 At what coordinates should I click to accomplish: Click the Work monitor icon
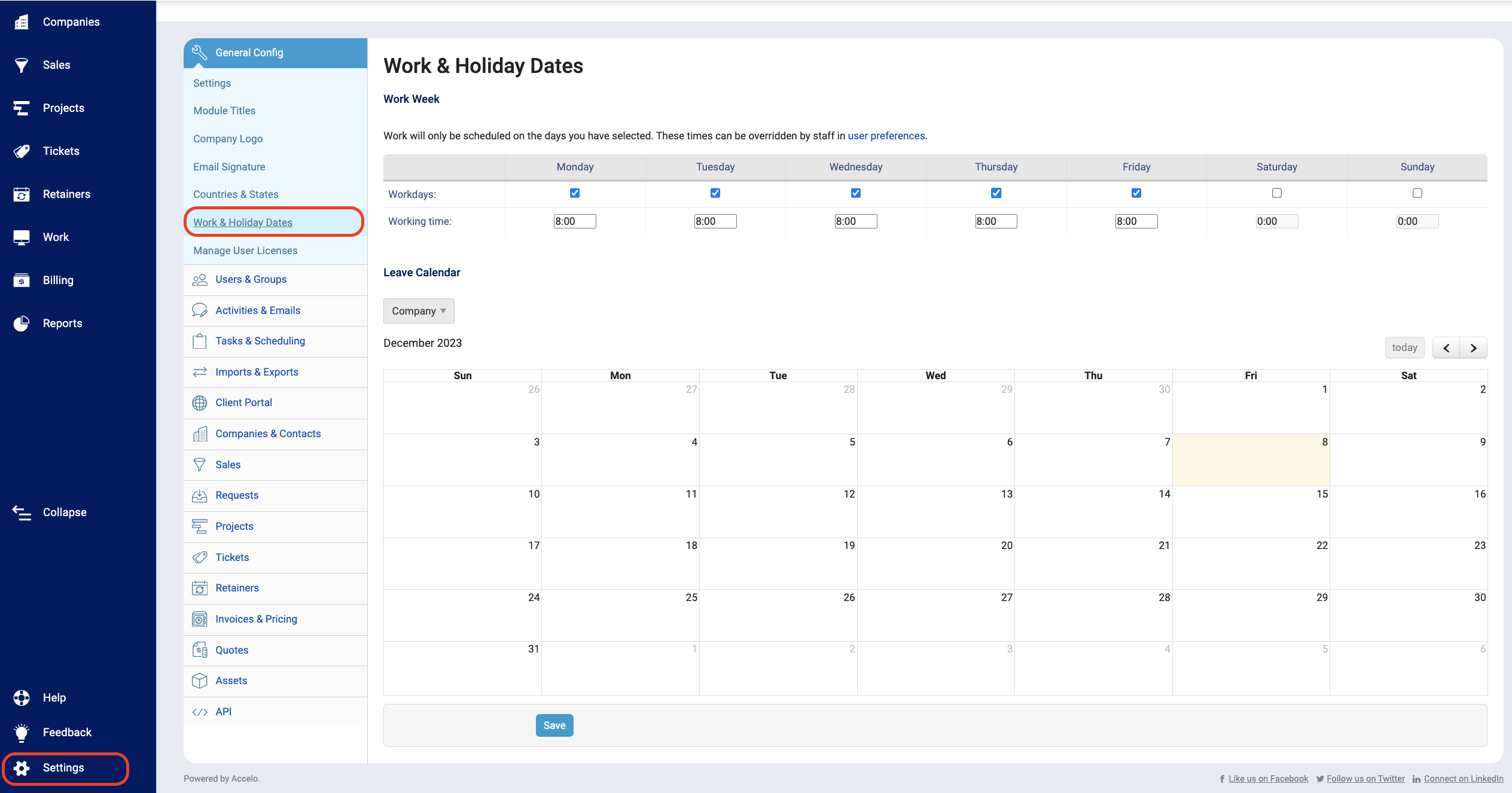coord(22,237)
